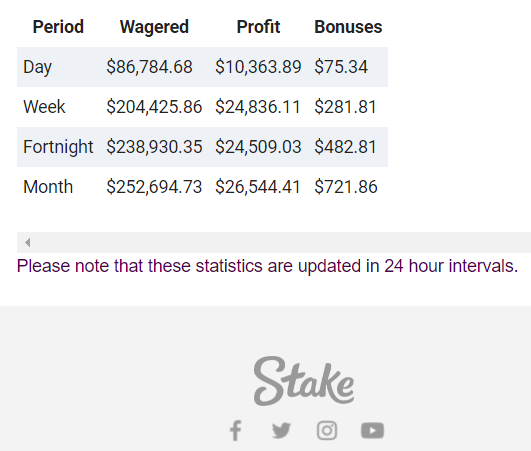The image size is (531, 451).
Task: Click the Stake logo
Action: pyautogui.click(x=304, y=381)
